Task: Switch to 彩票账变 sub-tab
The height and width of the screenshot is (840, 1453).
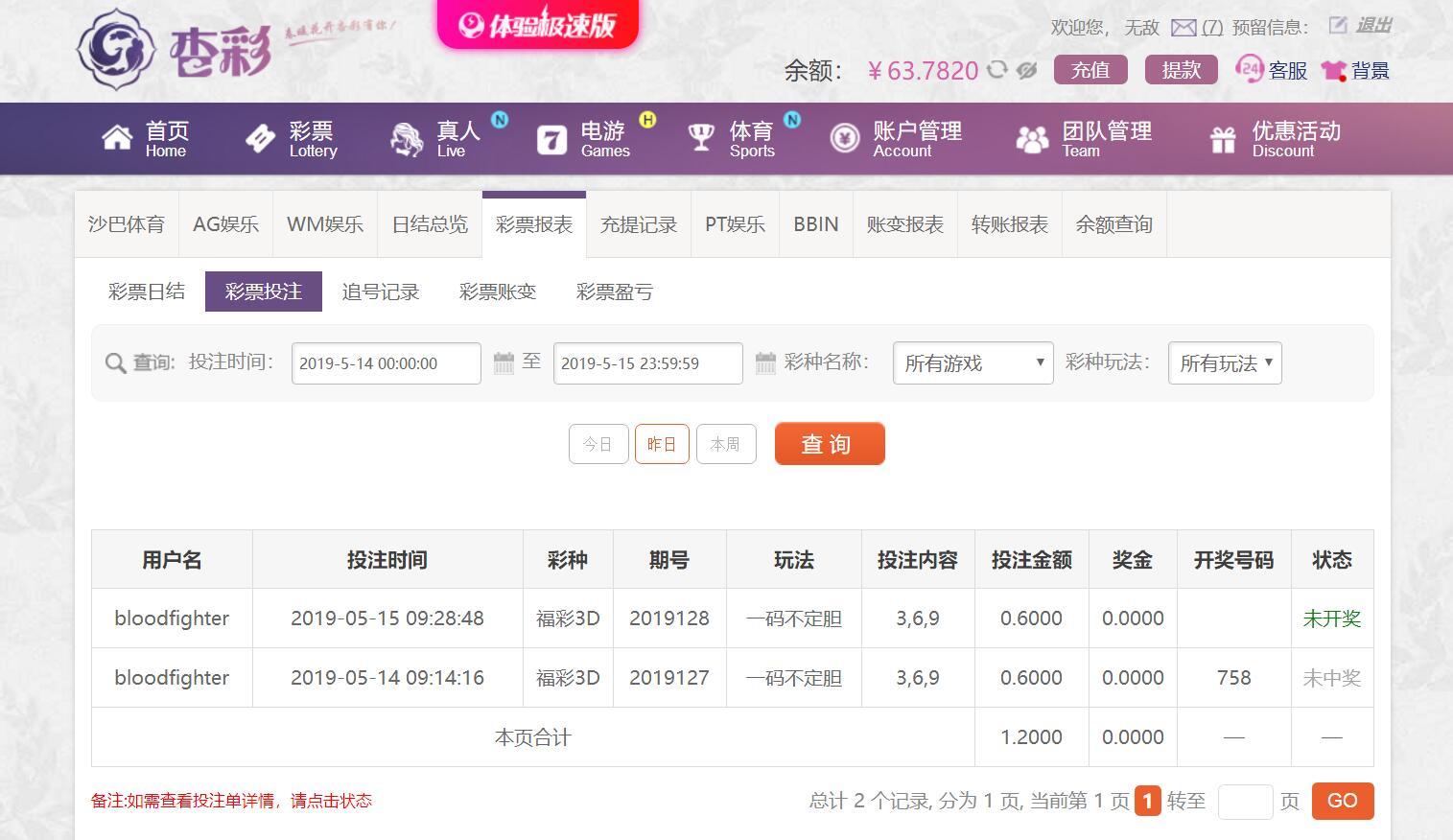Action: click(498, 292)
